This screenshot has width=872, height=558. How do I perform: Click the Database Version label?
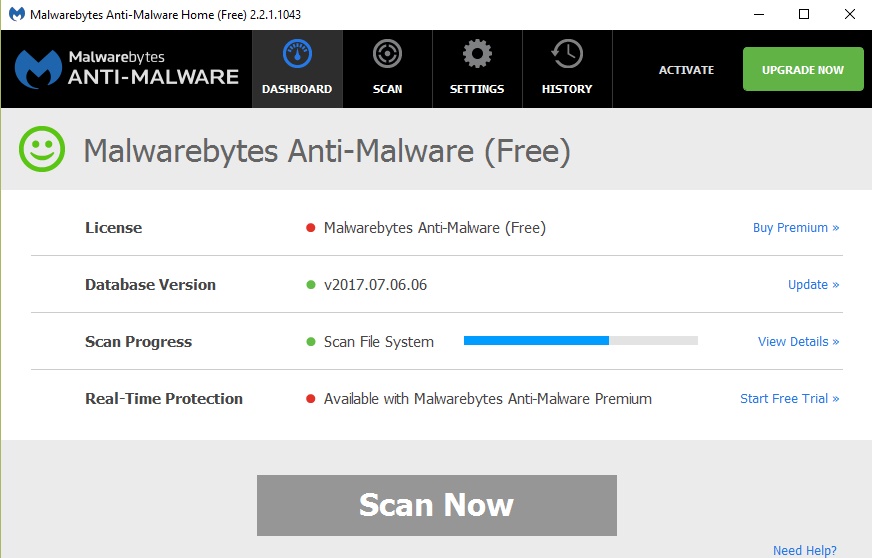[150, 285]
